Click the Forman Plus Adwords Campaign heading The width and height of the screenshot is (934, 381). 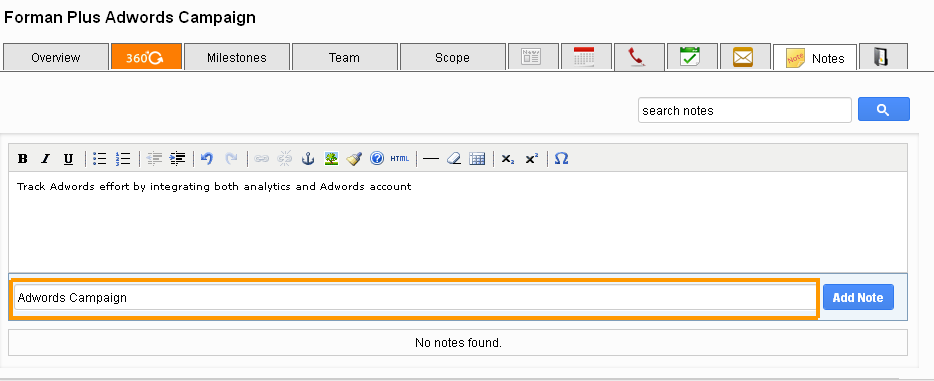[x=130, y=17]
